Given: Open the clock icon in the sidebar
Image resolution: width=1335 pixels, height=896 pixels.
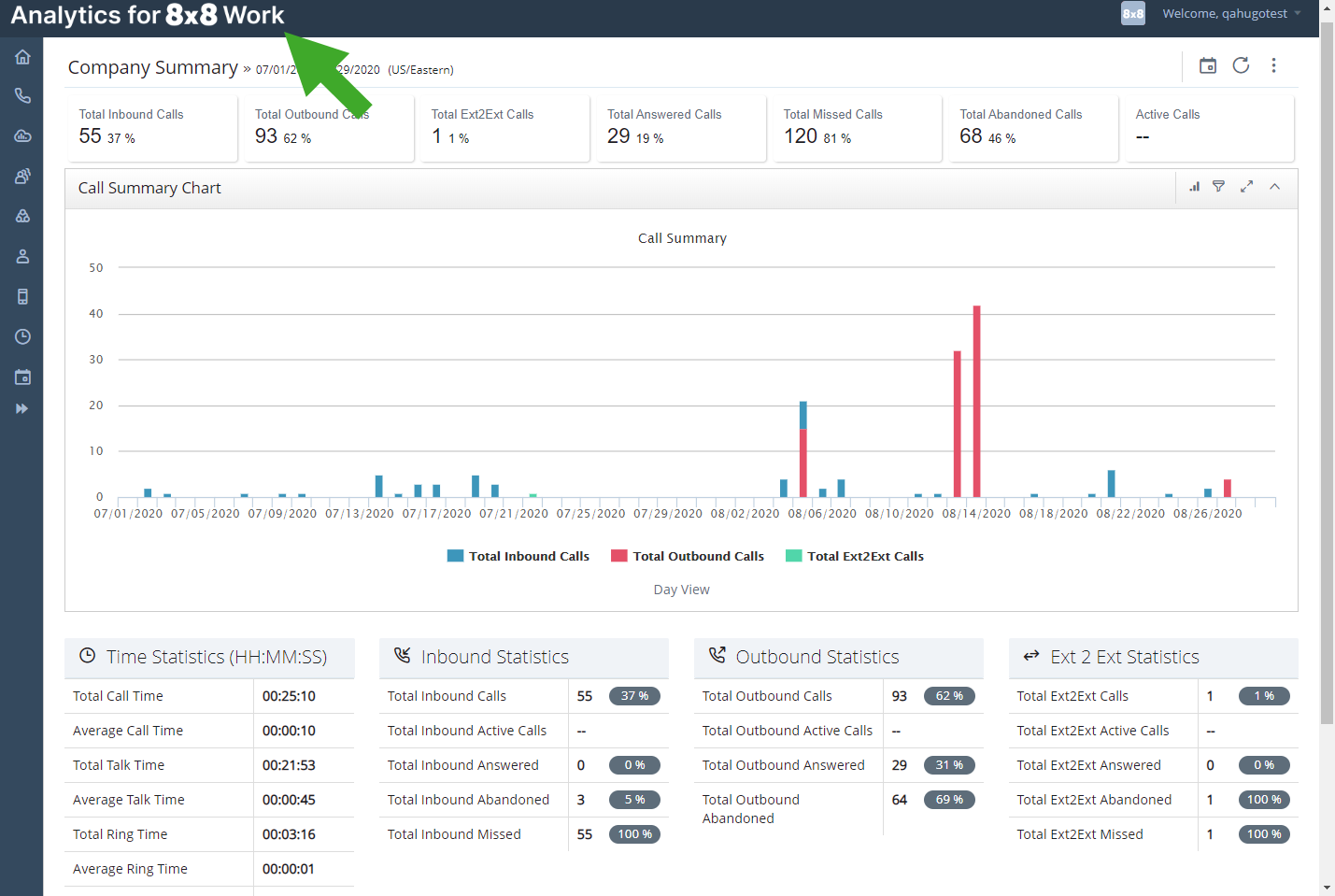Looking at the screenshot, I should click(x=22, y=336).
